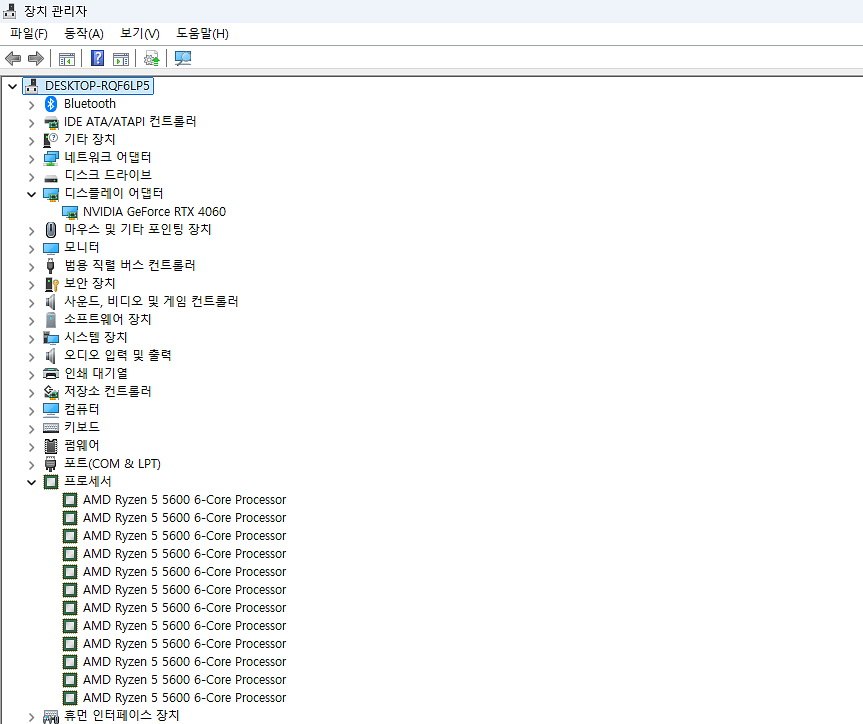863x724 pixels.
Task: Click the USB icon for 범용 직렬 버스 컨트롤러
Action: point(51,266)
